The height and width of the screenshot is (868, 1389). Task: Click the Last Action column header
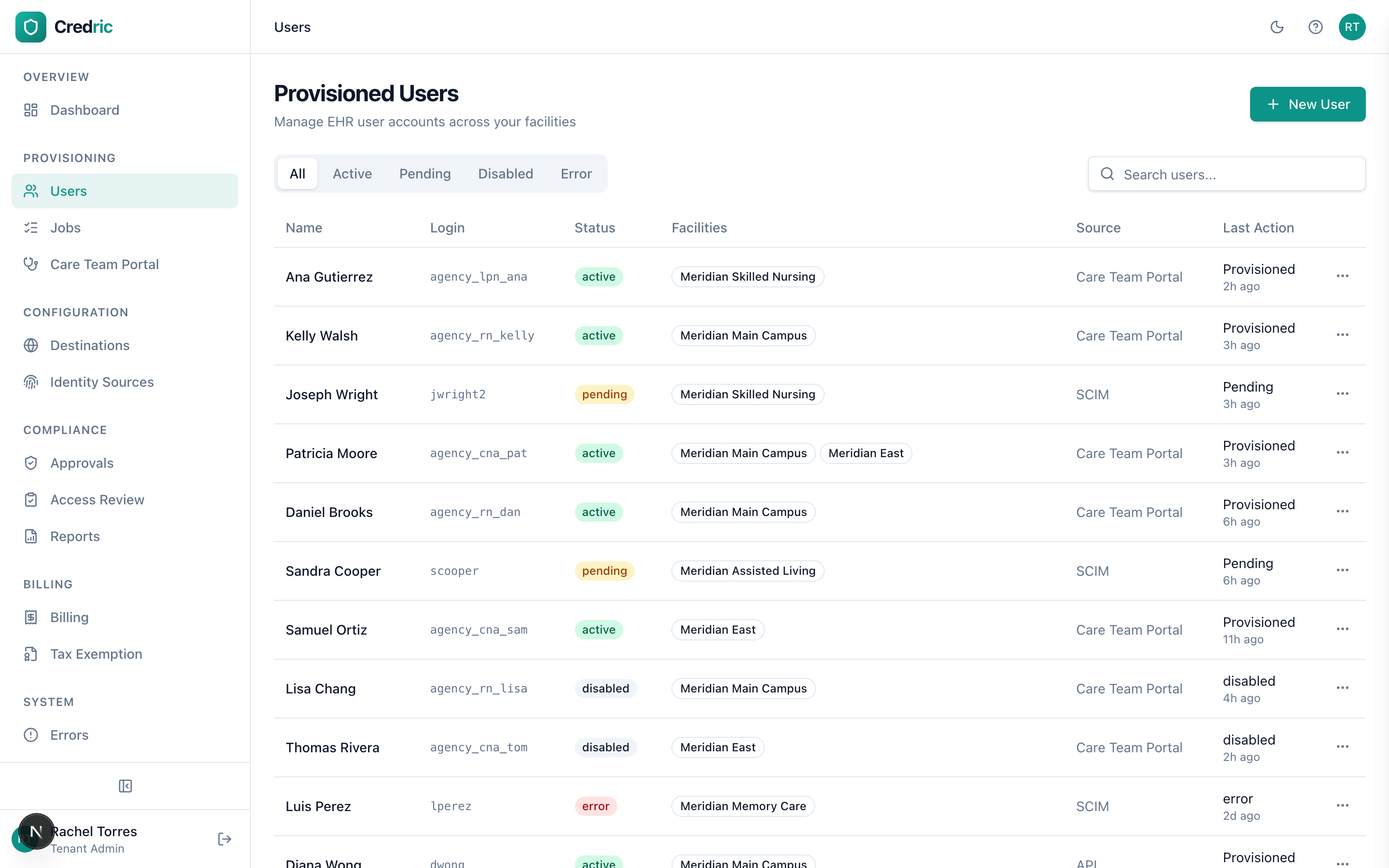click(x=1258, y=228)
